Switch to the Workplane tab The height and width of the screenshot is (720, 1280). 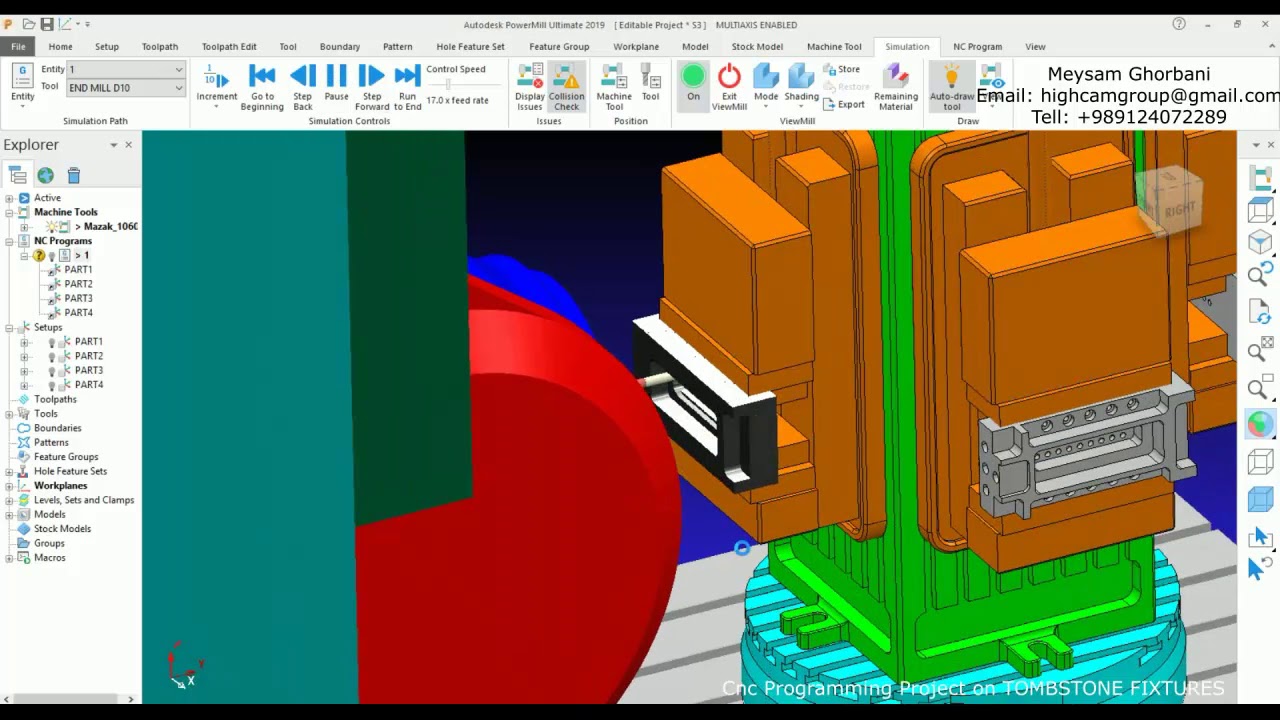pyautogui.click(x=636, y=46)
